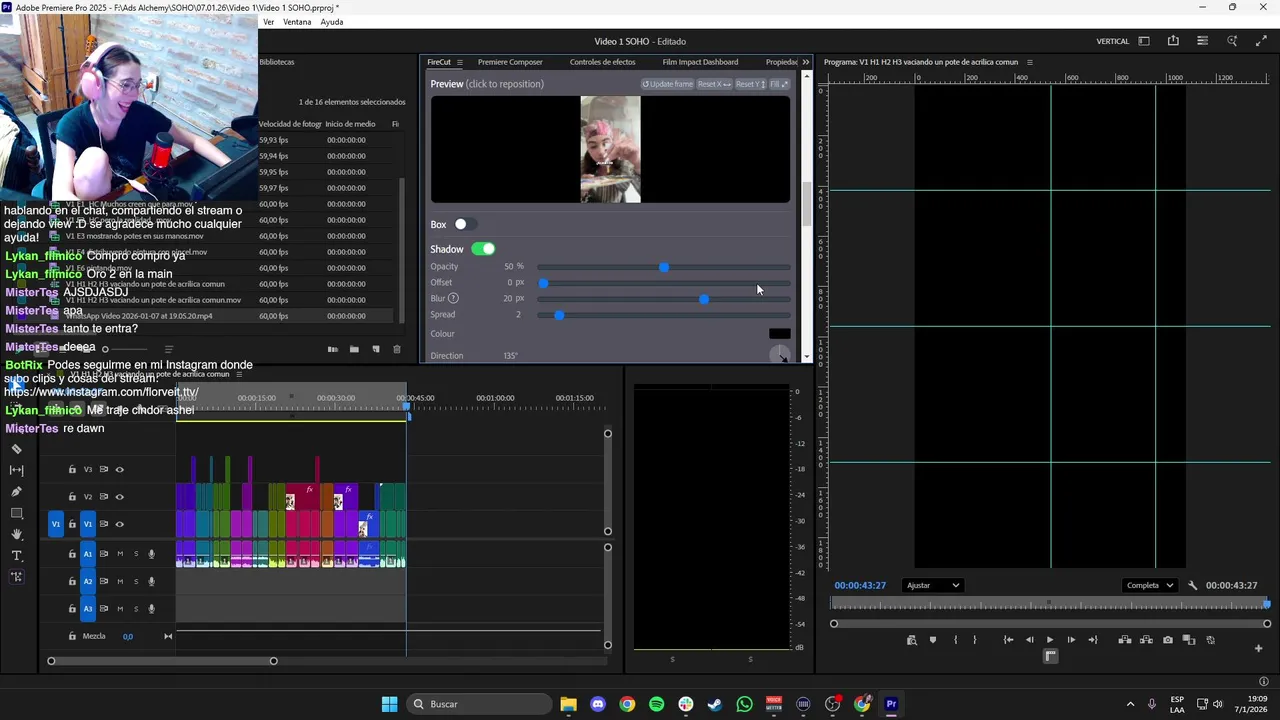Export a frame with the camera icon
The image size is (1280, 720).
[1168, 640]
